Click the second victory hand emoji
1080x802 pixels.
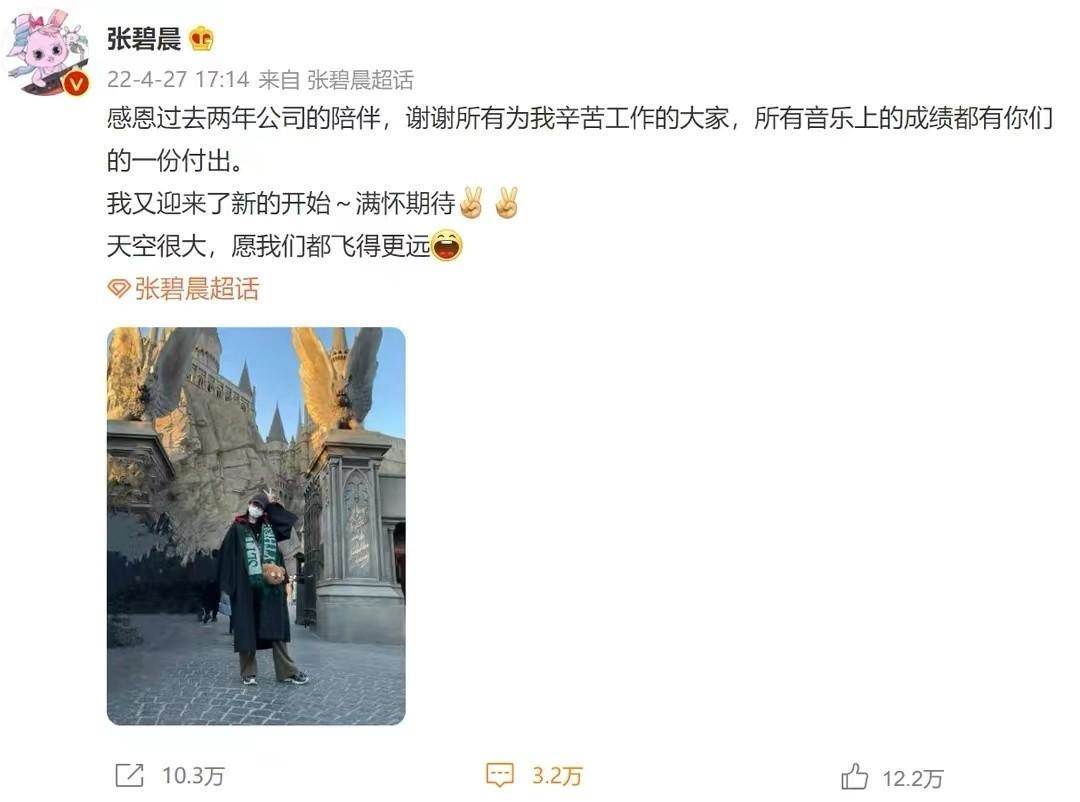pyautogui.click(x=507, y=203)
